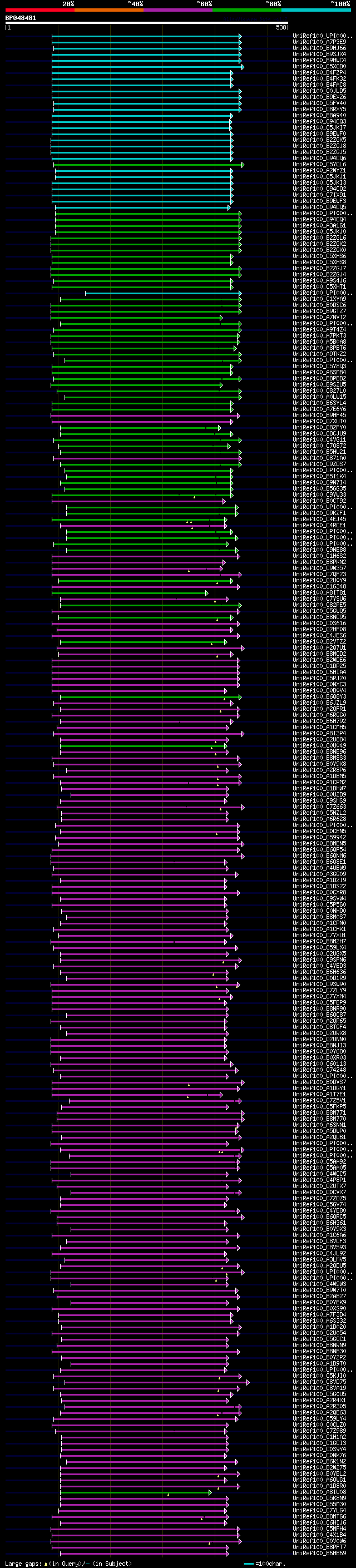Screen dimensions: 356x1568
Task: Select the BP048481 query name label
Action: 21,18
